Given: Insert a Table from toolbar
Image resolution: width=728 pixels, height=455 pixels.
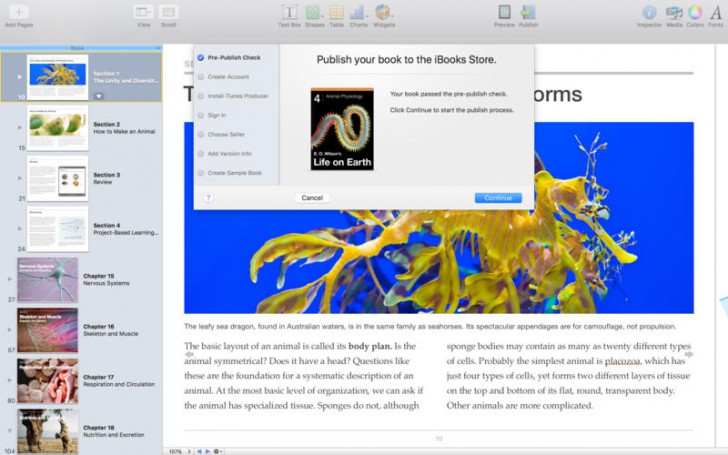Looking at the screenshot, I should (337, 12).
